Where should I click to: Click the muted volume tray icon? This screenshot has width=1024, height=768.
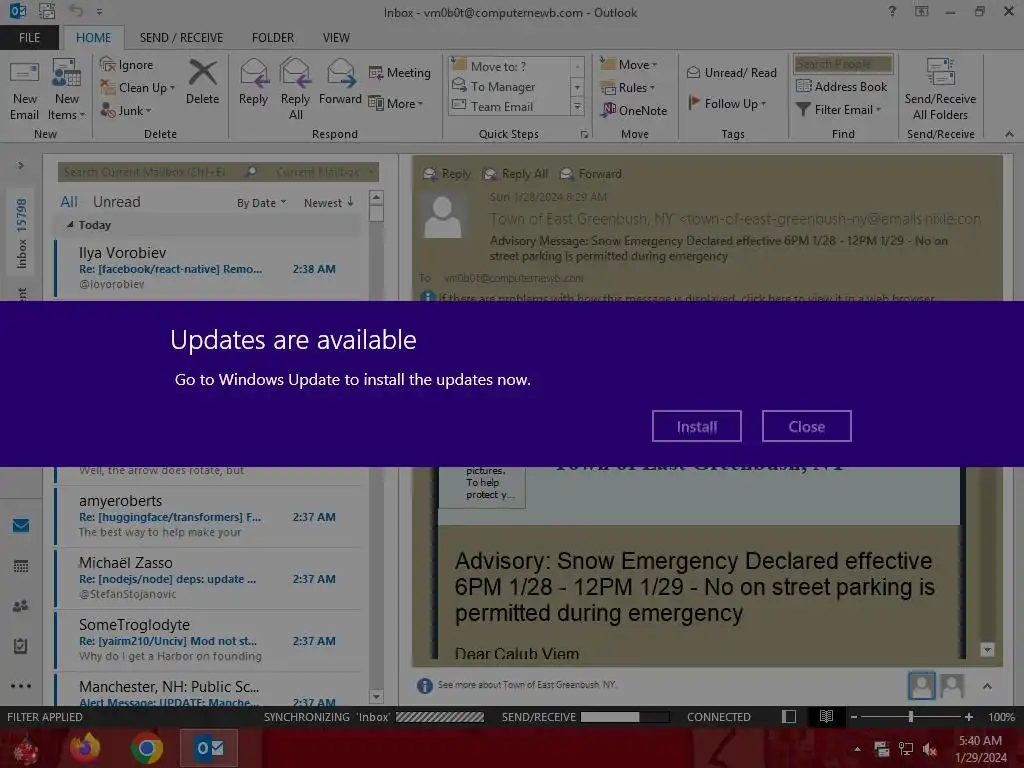pyautogui.click(x=930, y=749)
